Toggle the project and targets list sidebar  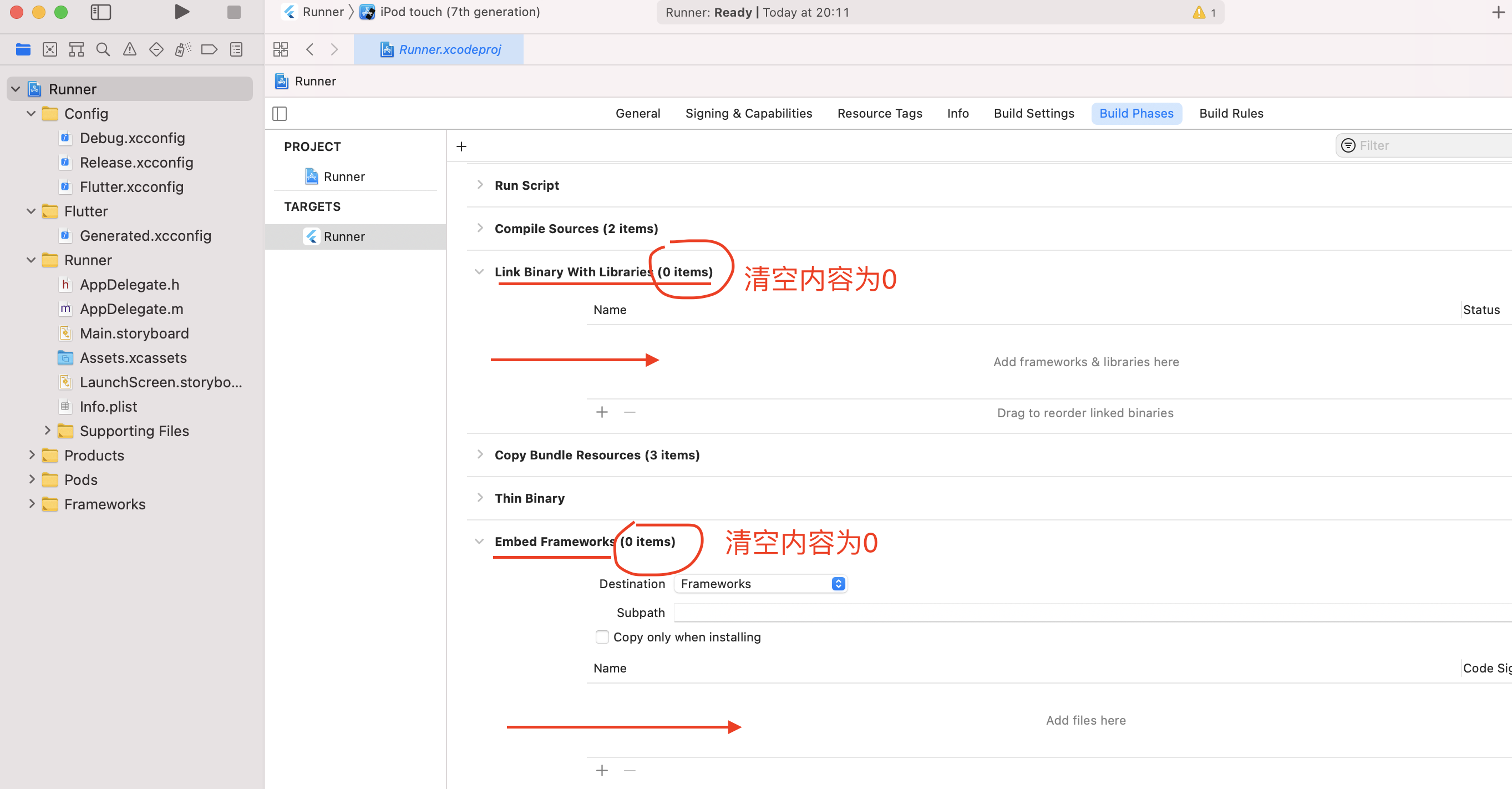pos(280,113)
